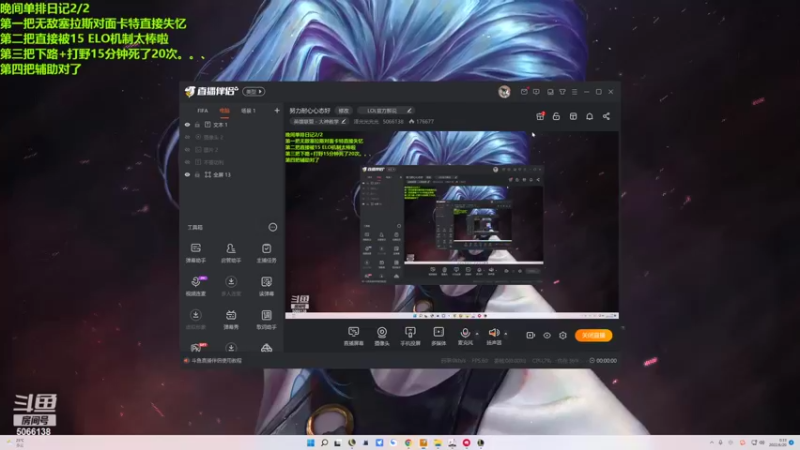Open the shop icon in the header
Image resolution: width=800 pixels, height=450 pixels.
coord(573,116)
